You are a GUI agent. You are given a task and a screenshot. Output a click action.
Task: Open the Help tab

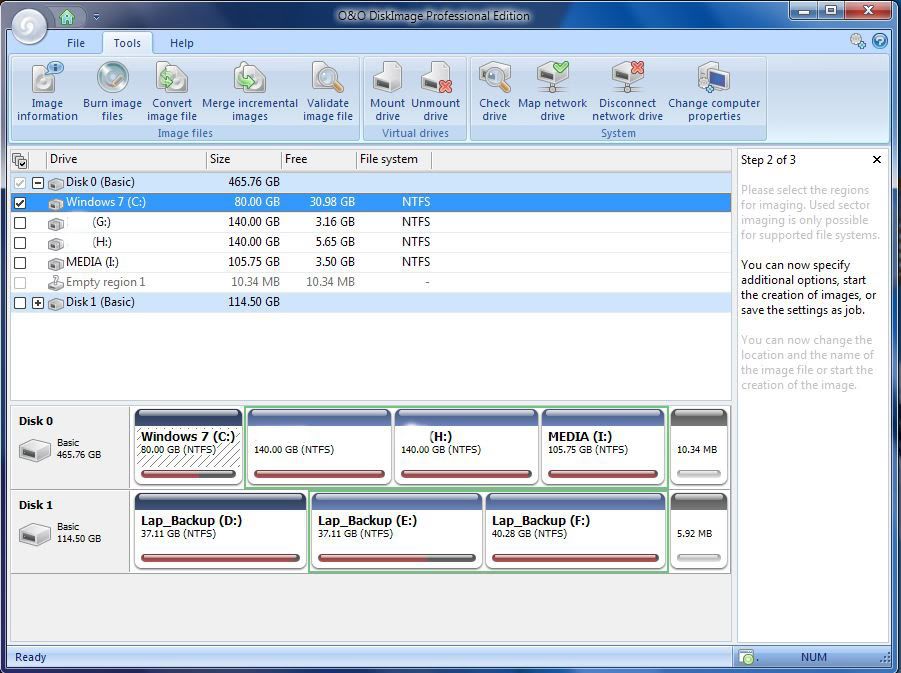click(x=181, y=43)
